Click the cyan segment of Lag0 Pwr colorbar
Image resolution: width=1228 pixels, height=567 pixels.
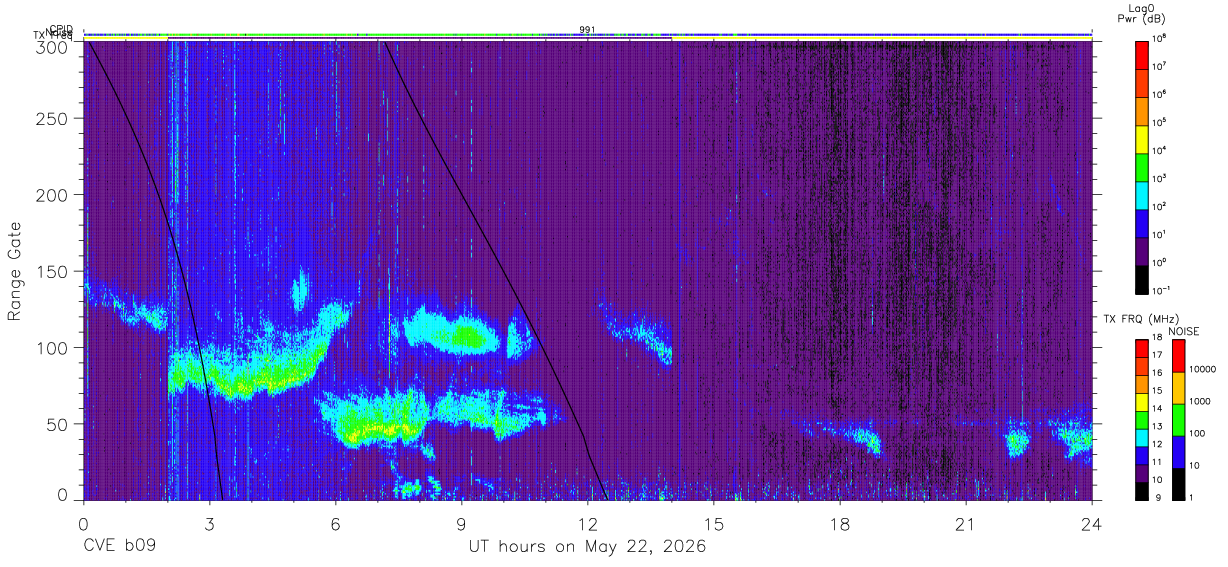point(1142,193)
